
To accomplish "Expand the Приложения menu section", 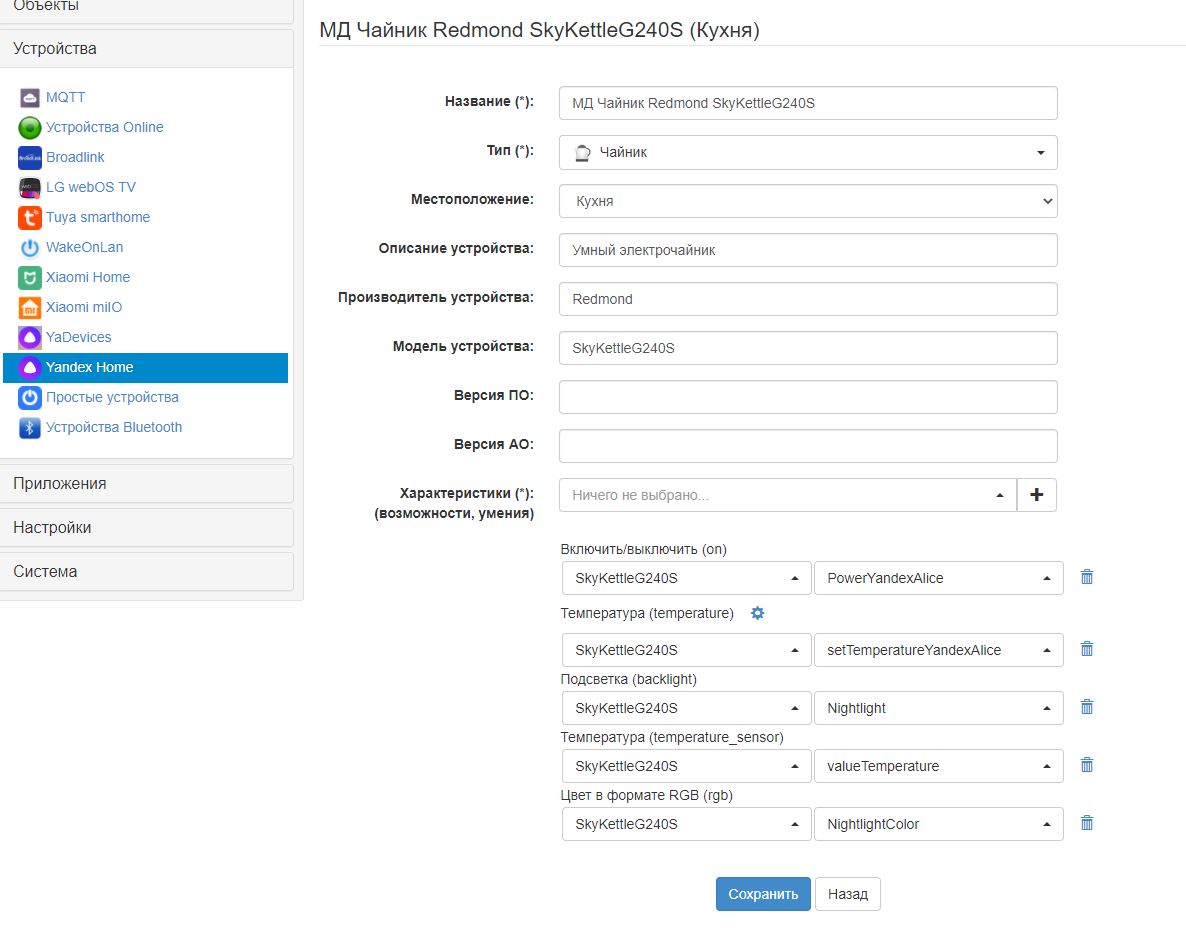I will tap(147, 484).
